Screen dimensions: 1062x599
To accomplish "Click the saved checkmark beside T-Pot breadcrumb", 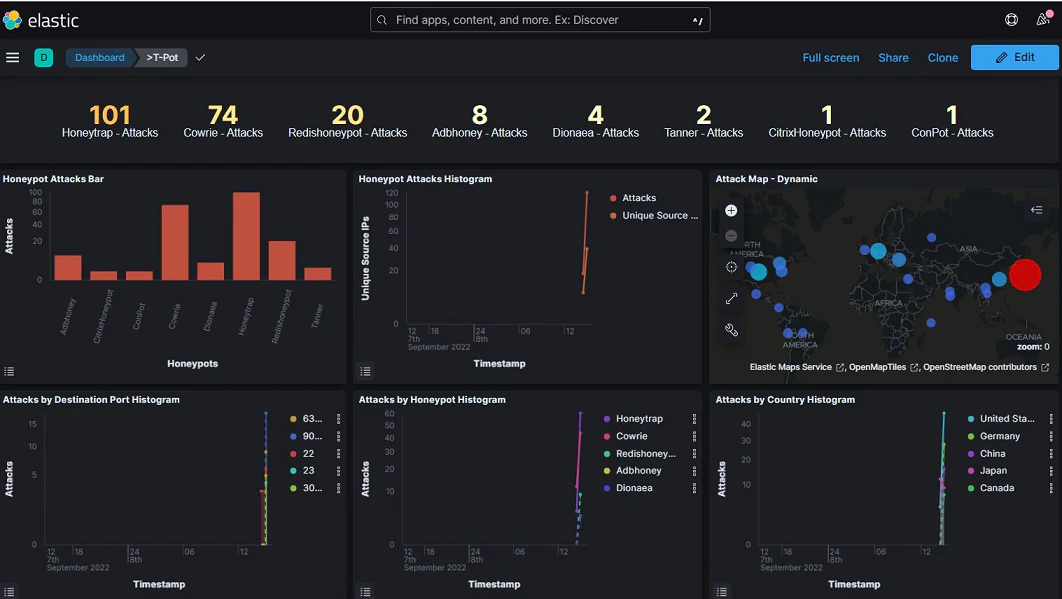I will point(200,58).
